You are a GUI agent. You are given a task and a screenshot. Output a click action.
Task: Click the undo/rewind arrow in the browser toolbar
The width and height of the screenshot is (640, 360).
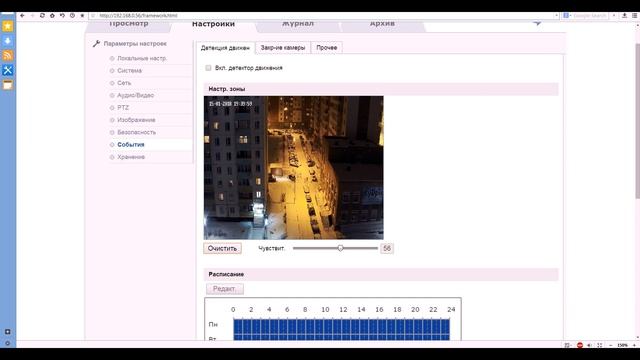click(x=62, y=16)
